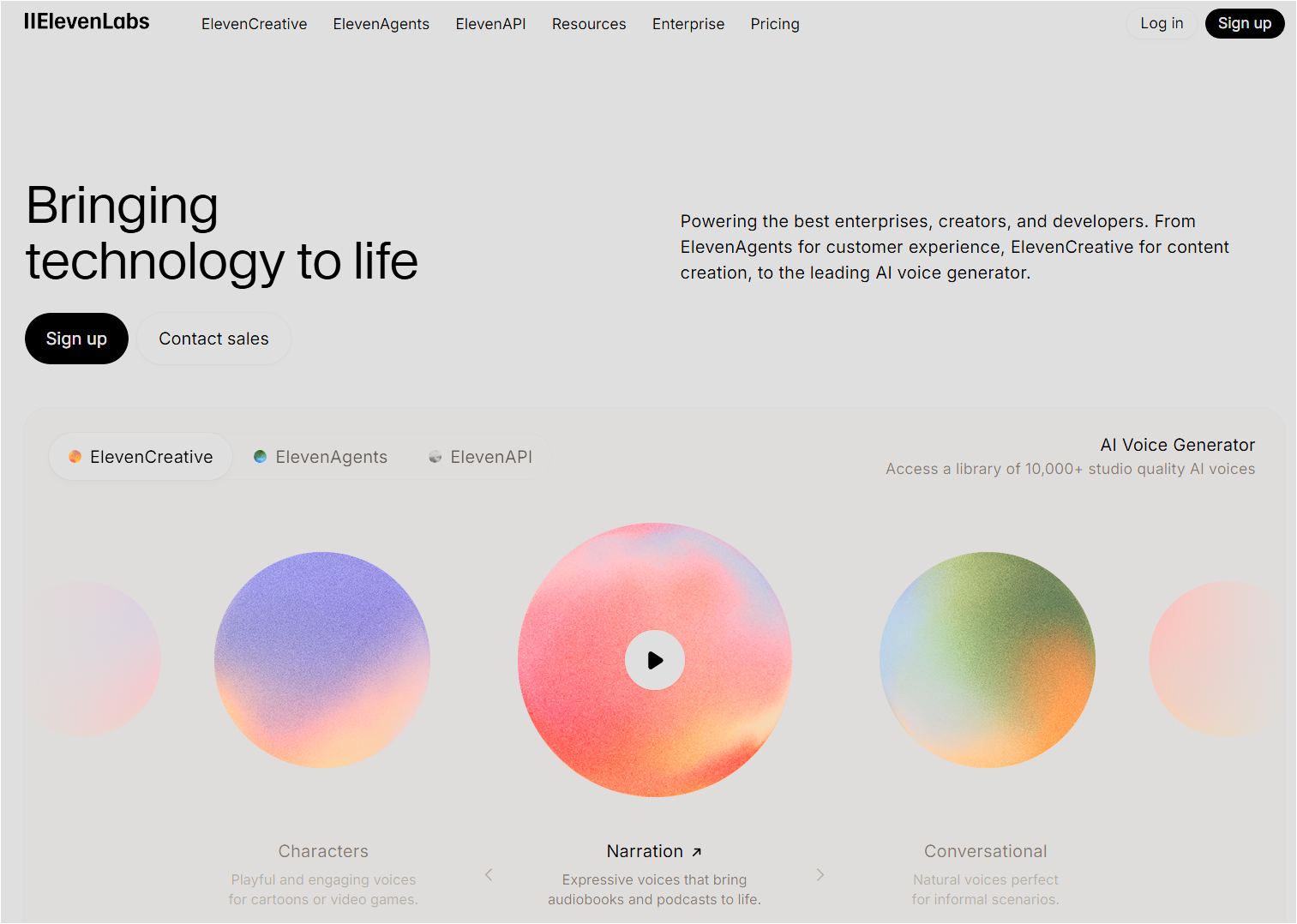Open the ElevenAPI navigation menu
The height and width of the screenshot is (924, 1297).
[x=490, y=24]
